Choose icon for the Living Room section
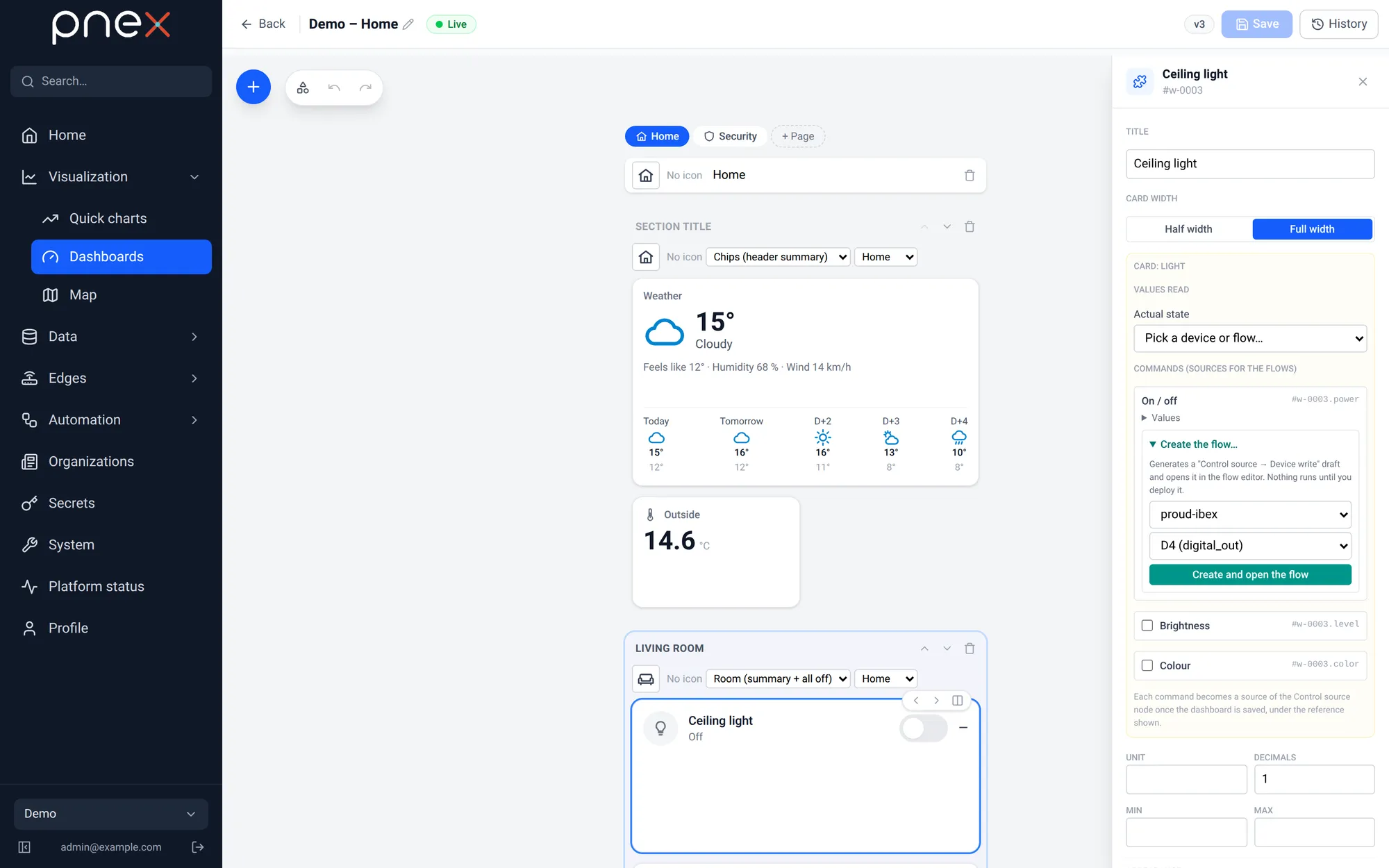Screen dimensions: 1389x868 pos(646,678)
